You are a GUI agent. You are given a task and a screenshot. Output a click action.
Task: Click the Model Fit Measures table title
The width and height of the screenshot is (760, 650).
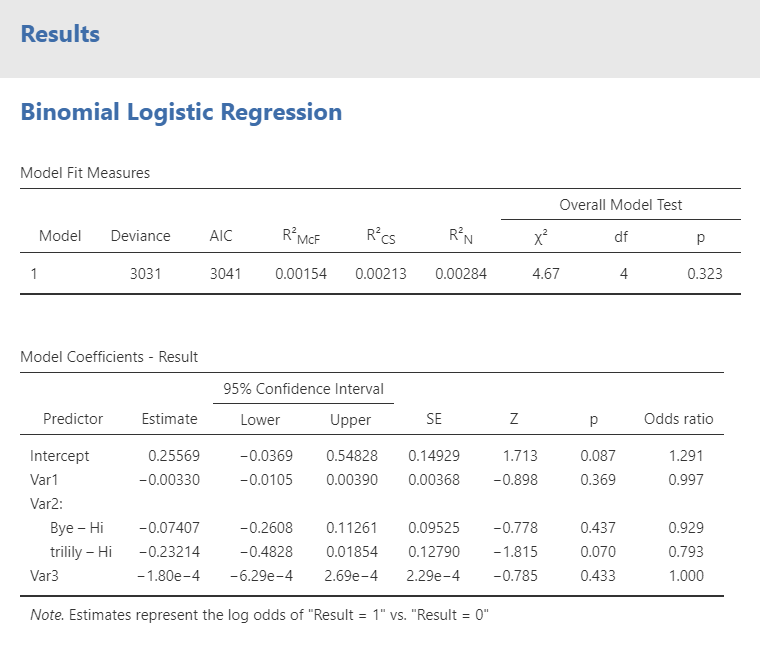[x=85, y=173]
